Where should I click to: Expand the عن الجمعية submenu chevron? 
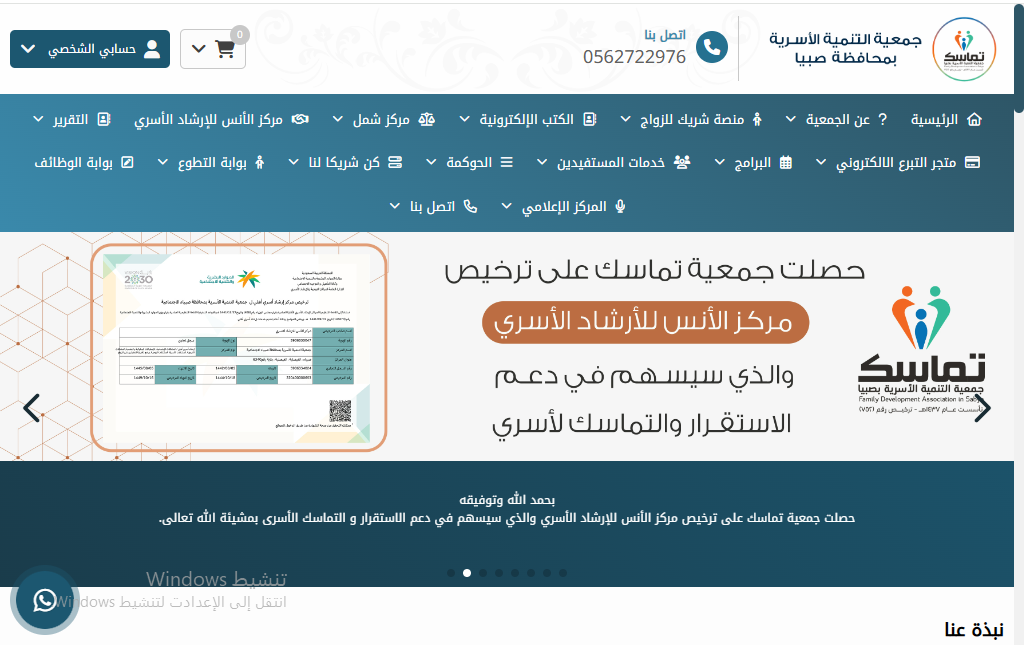click(x=790, y=119)
